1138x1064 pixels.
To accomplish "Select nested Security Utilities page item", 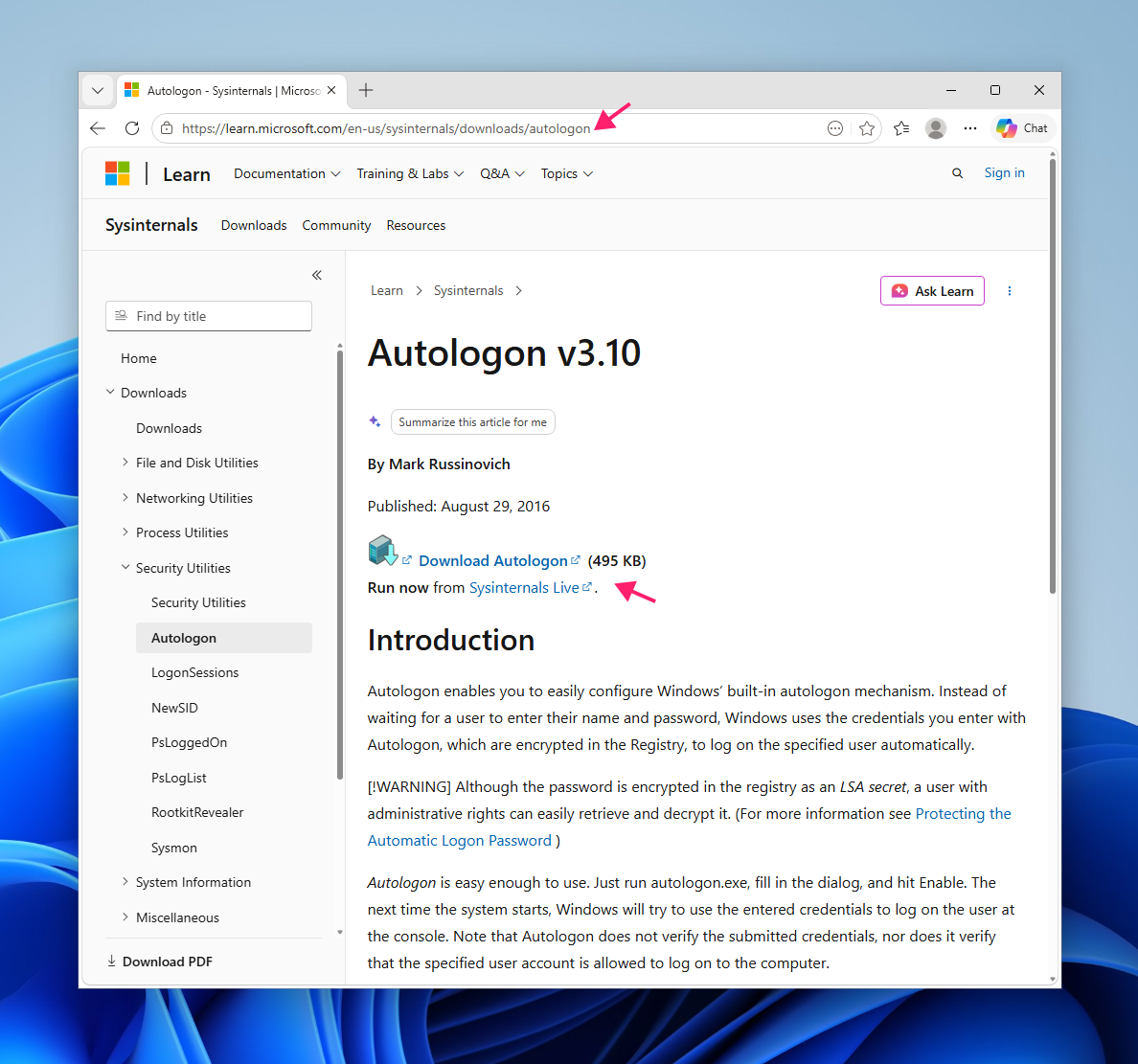I will point(198,602).
